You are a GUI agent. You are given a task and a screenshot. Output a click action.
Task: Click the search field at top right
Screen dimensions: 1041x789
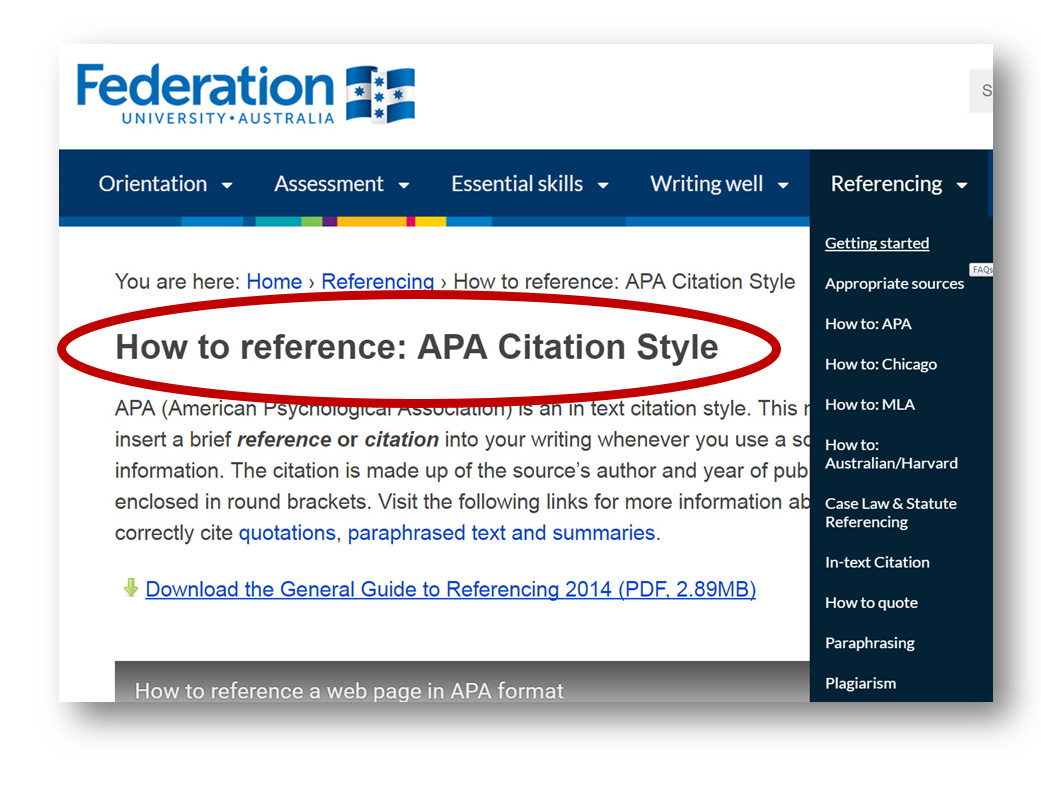coord(981,91)
